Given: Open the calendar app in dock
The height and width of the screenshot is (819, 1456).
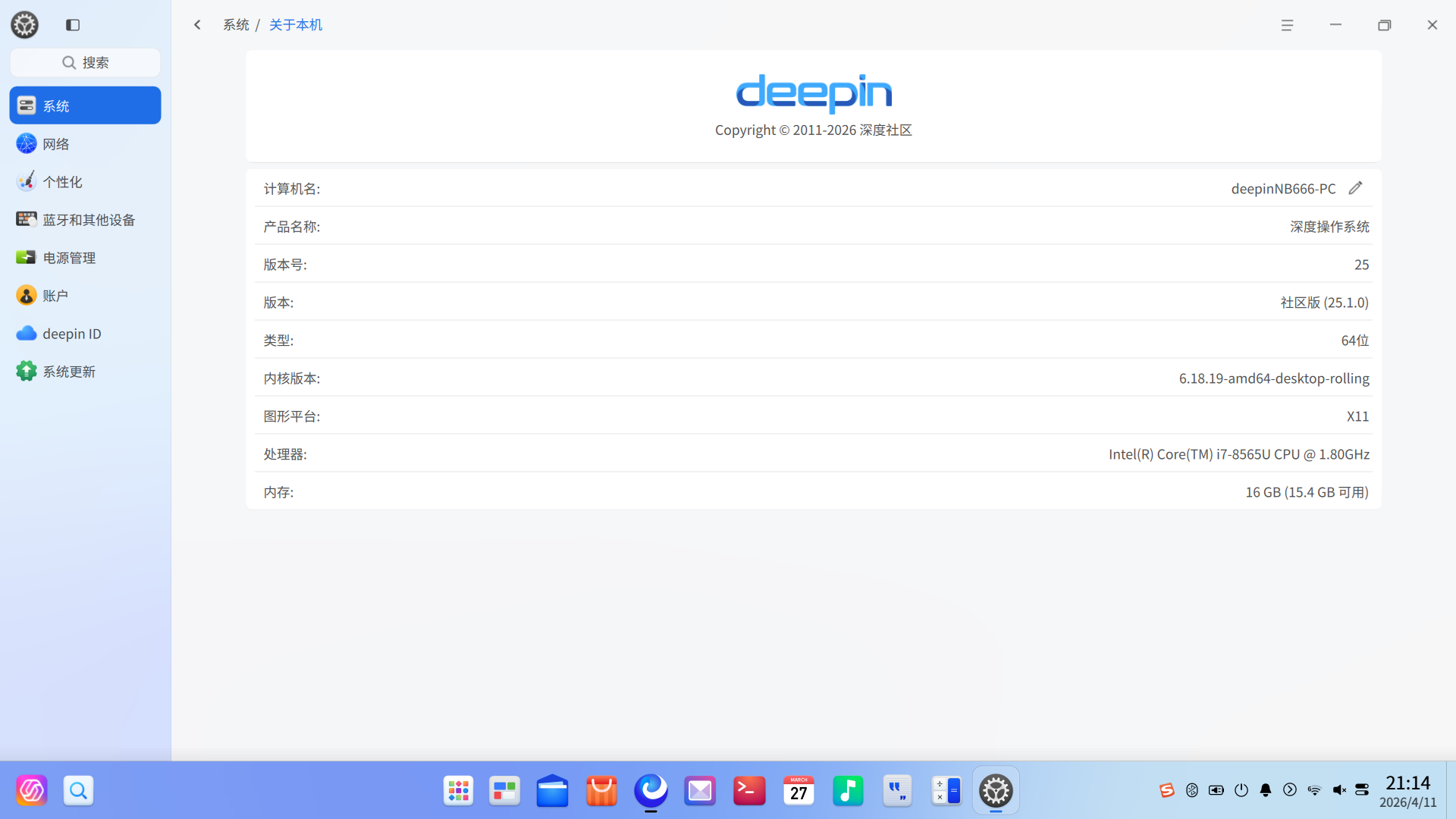Looking at the screenshot, I should pyautogui.click(x=799, y=791).
